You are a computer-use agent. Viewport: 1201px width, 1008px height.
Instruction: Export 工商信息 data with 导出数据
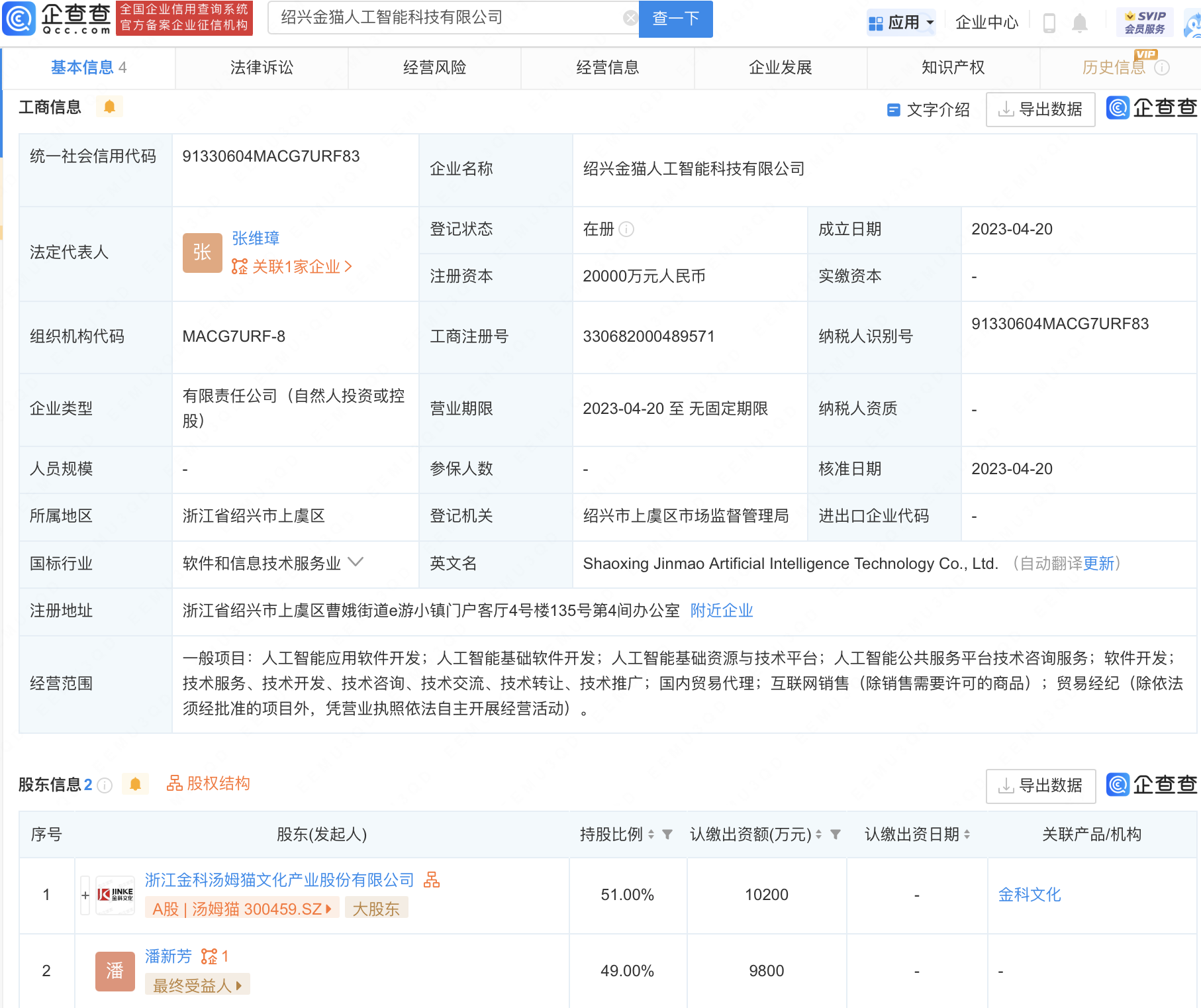click(1040, 109)
